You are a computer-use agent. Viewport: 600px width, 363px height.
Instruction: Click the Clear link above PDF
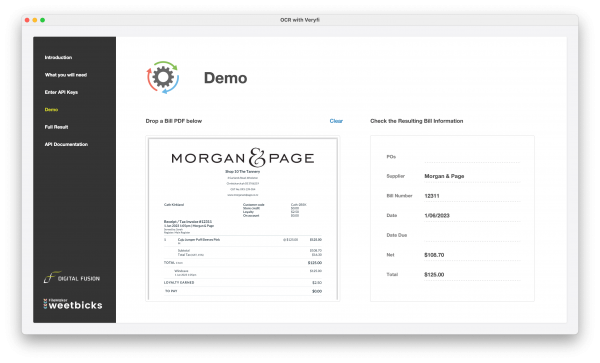pos(336,121)
